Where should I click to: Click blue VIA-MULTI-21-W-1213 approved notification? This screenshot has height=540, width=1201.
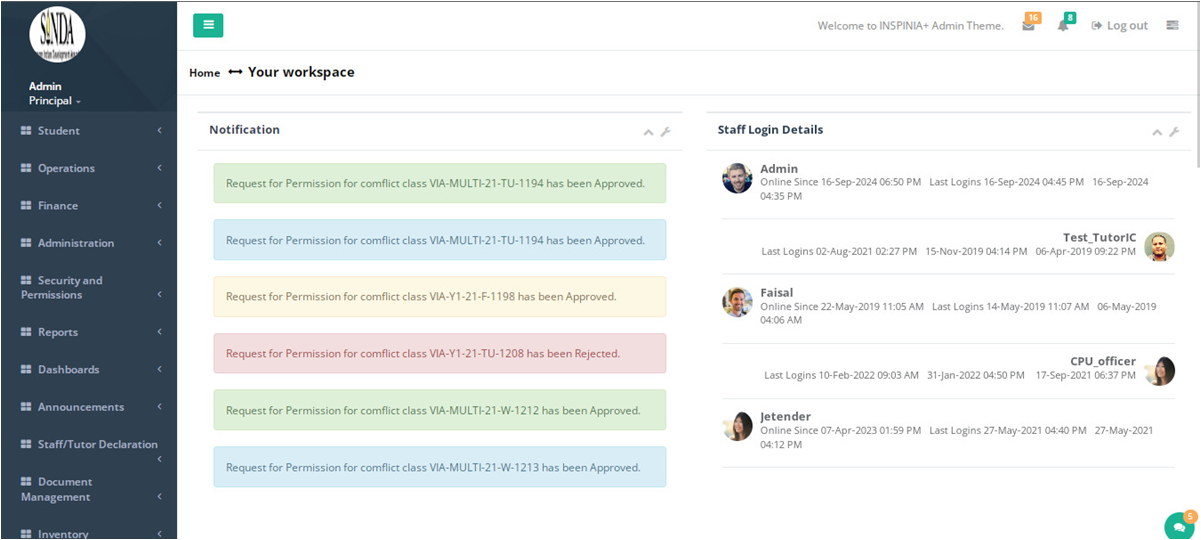(440, 467)
